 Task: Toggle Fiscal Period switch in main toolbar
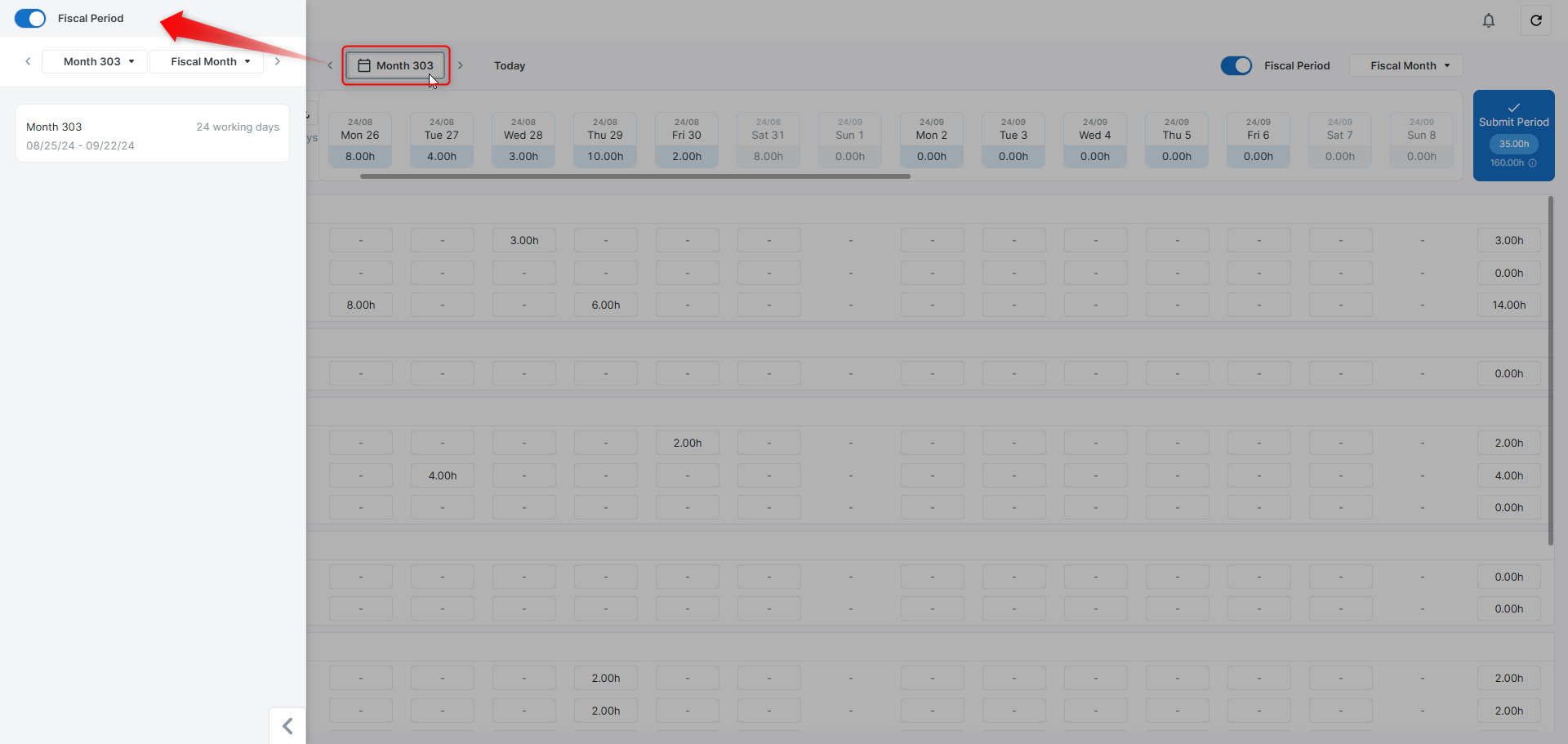(1236, 65)
